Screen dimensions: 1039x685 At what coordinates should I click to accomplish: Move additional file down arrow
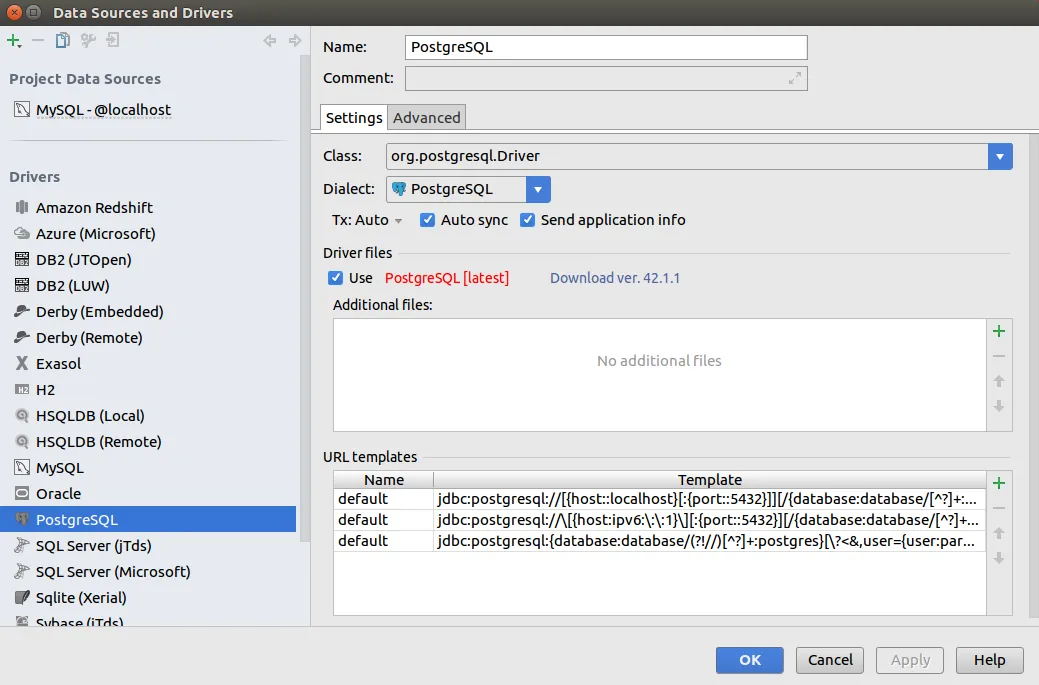(x=999, y=406)
